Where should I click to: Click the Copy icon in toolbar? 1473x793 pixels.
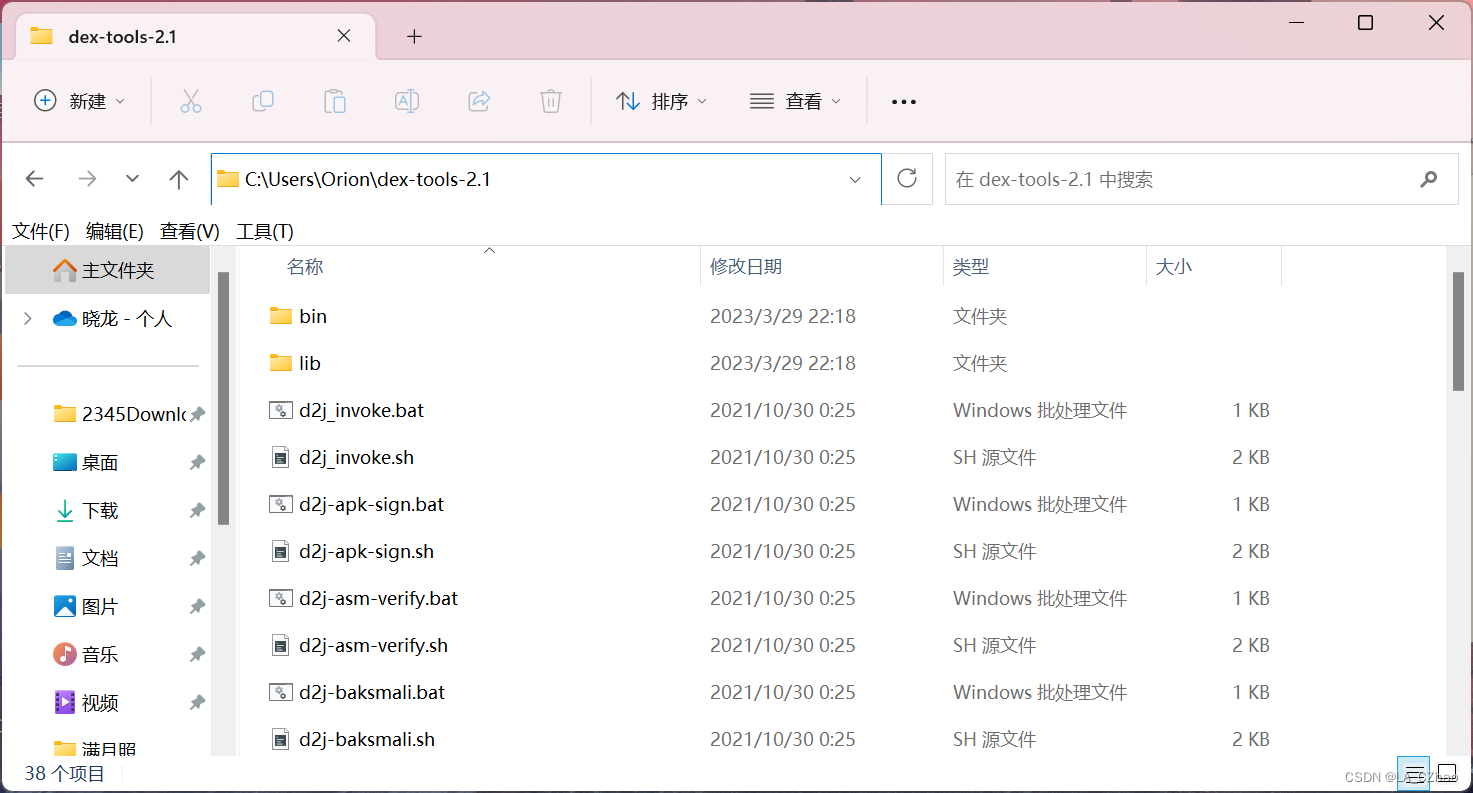[263, 101]
